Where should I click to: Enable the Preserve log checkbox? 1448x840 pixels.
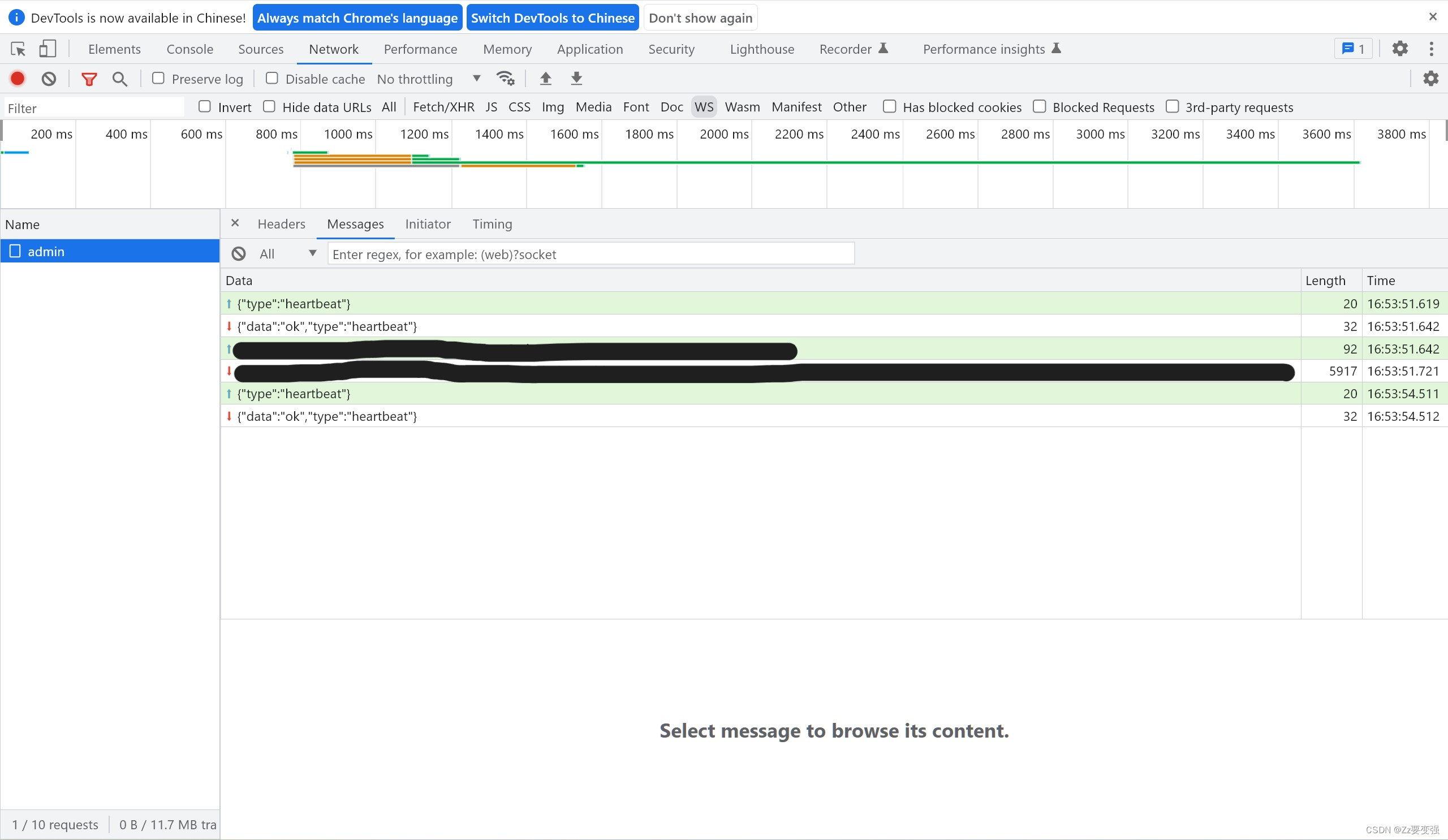(158, 79)
